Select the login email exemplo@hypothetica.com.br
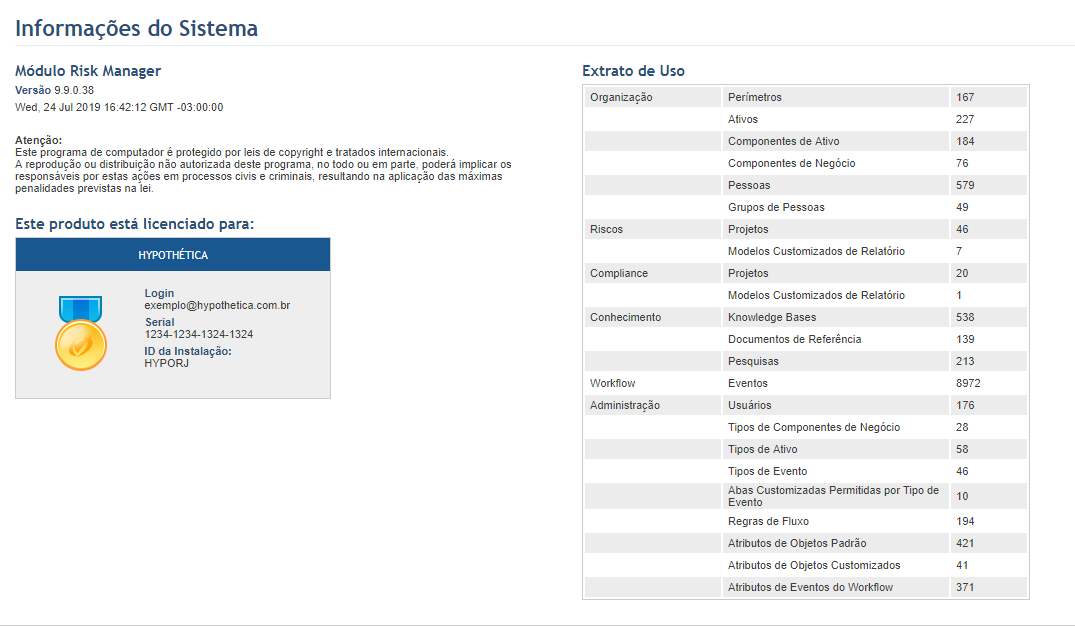The height and width of the screenshot is (626, 1075). coord(217,305)
